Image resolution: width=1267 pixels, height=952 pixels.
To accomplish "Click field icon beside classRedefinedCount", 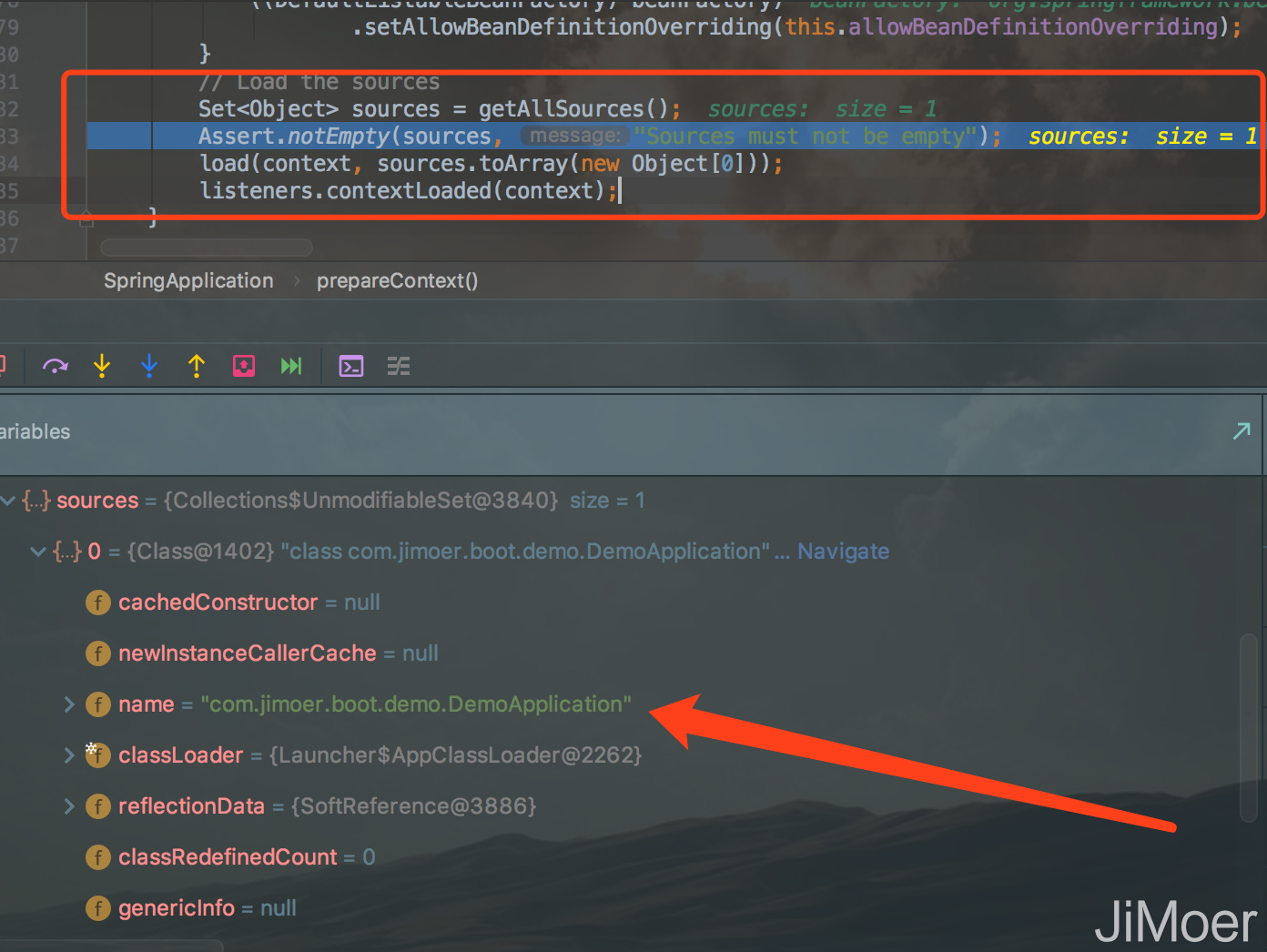I will click(x=98, y=857).
